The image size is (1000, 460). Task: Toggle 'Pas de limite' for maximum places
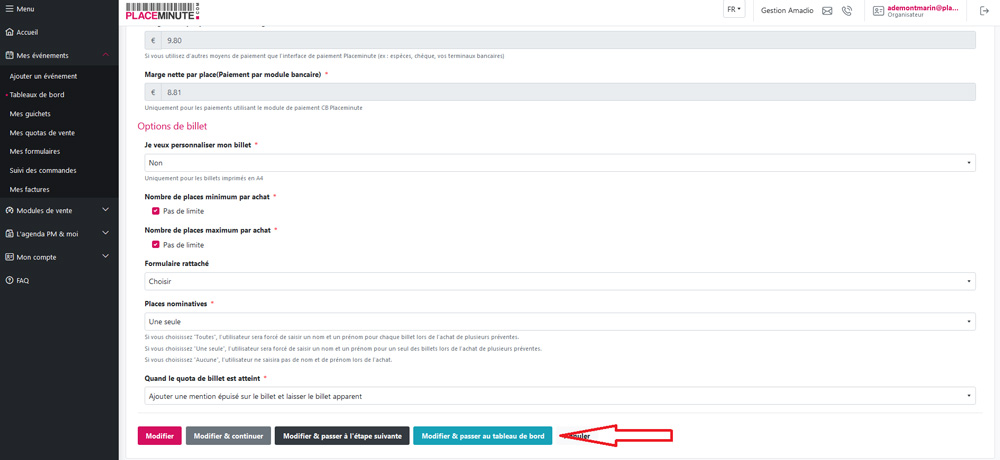[155, 245]
